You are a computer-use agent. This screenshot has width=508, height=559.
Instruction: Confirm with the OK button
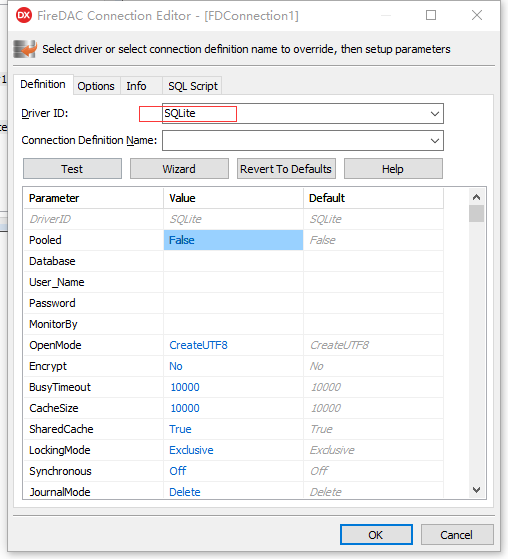(x=376, y=534)
